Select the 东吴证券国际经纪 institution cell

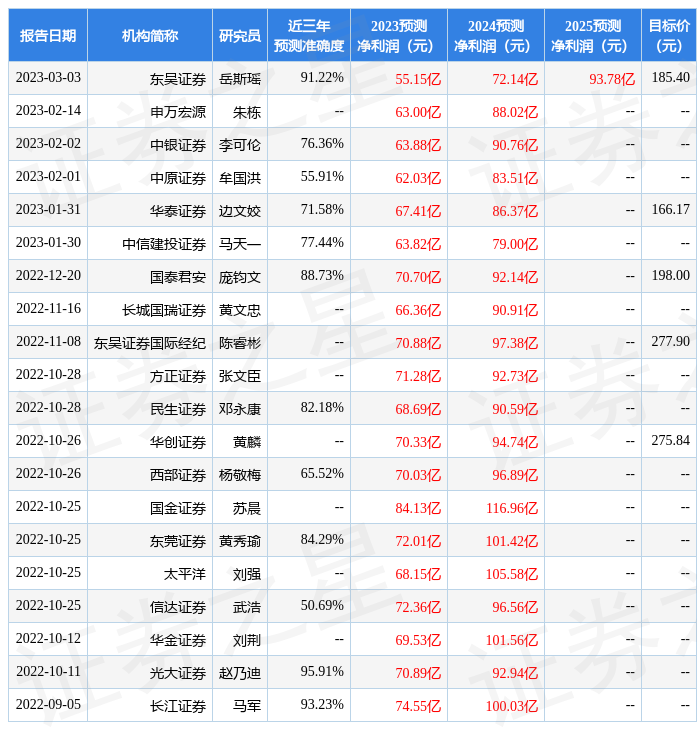[x=150, y=344]
